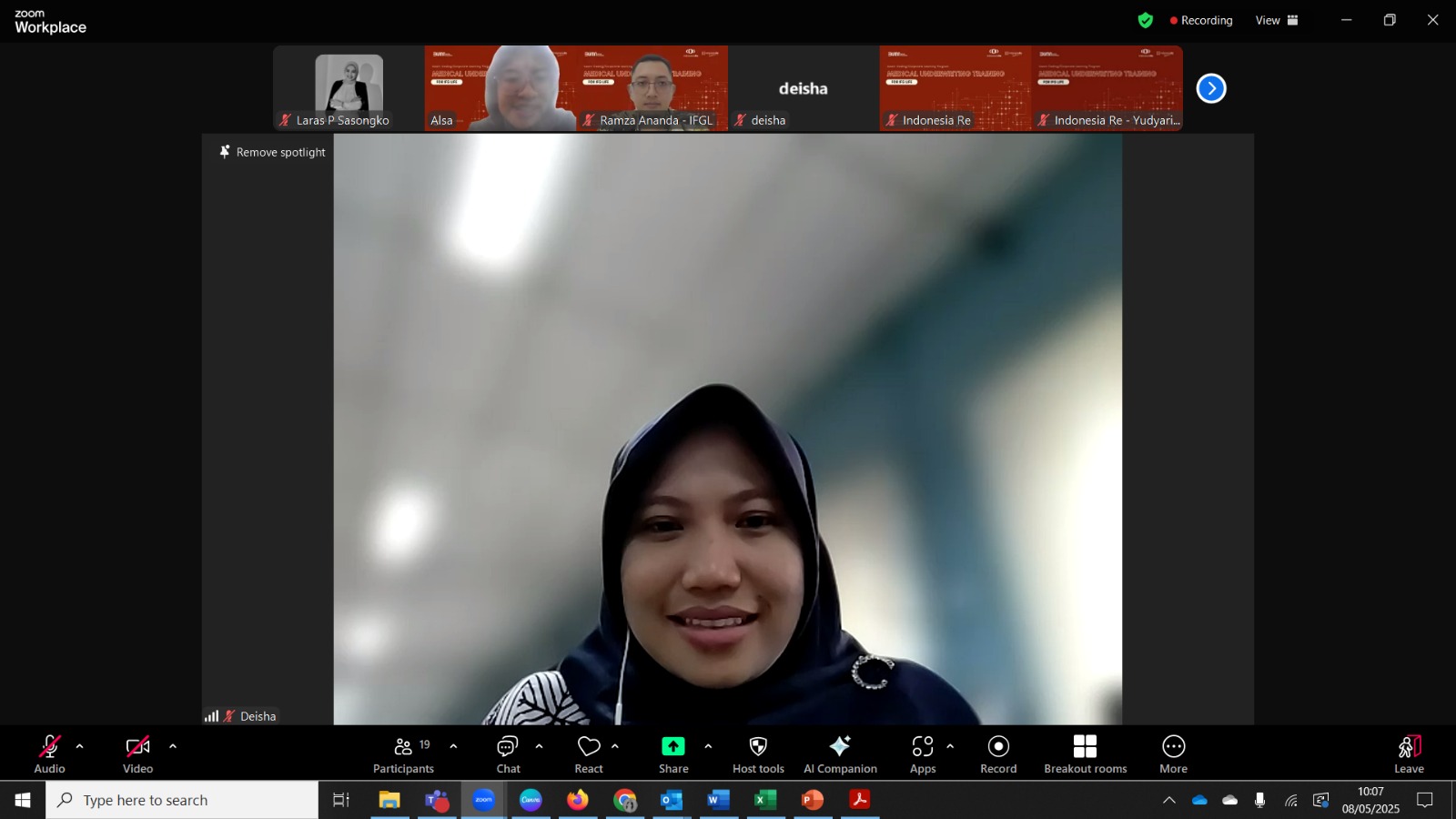Toggle the Record button

(998, 754)
